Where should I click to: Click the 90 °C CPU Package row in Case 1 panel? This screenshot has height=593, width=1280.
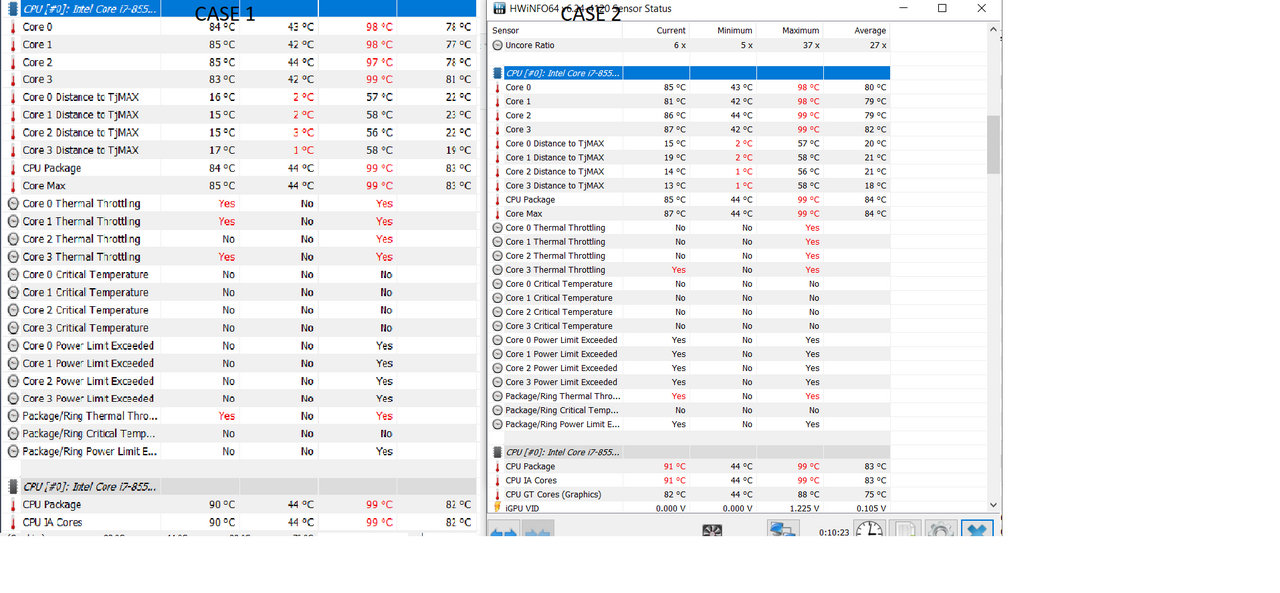point(238,504)
